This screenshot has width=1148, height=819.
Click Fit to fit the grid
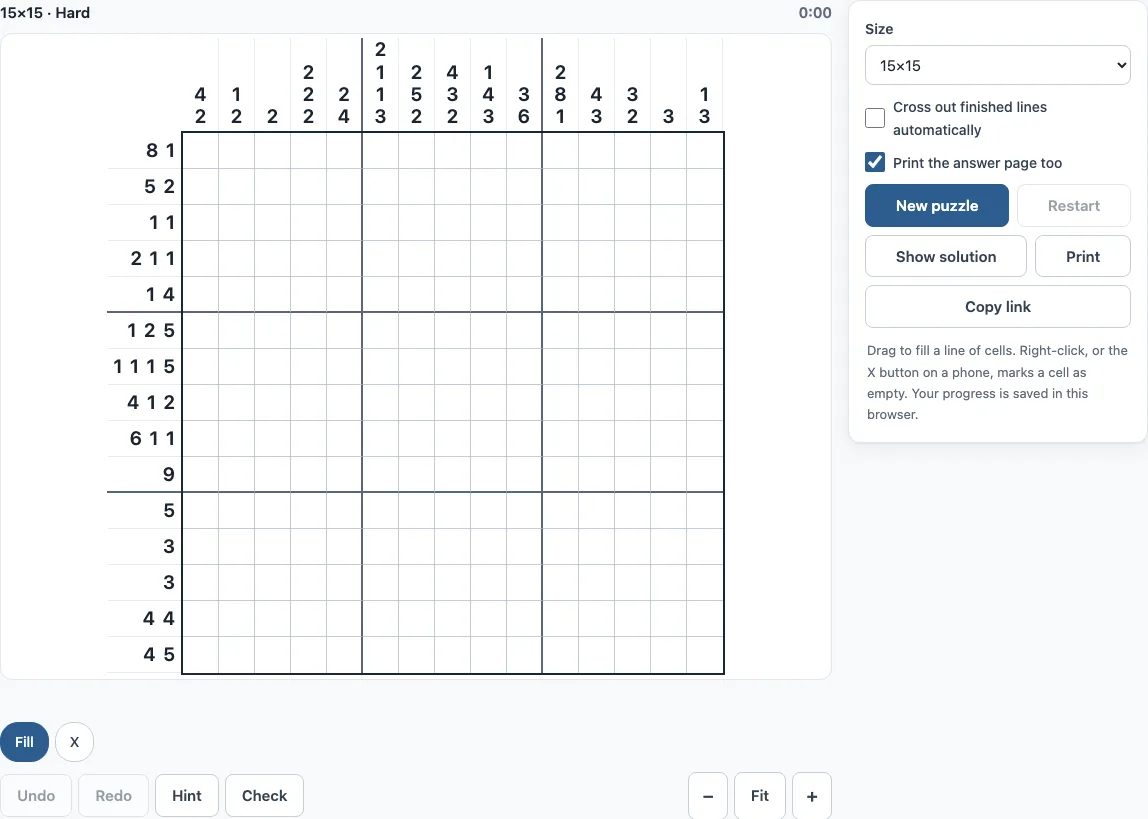[760, 796]
